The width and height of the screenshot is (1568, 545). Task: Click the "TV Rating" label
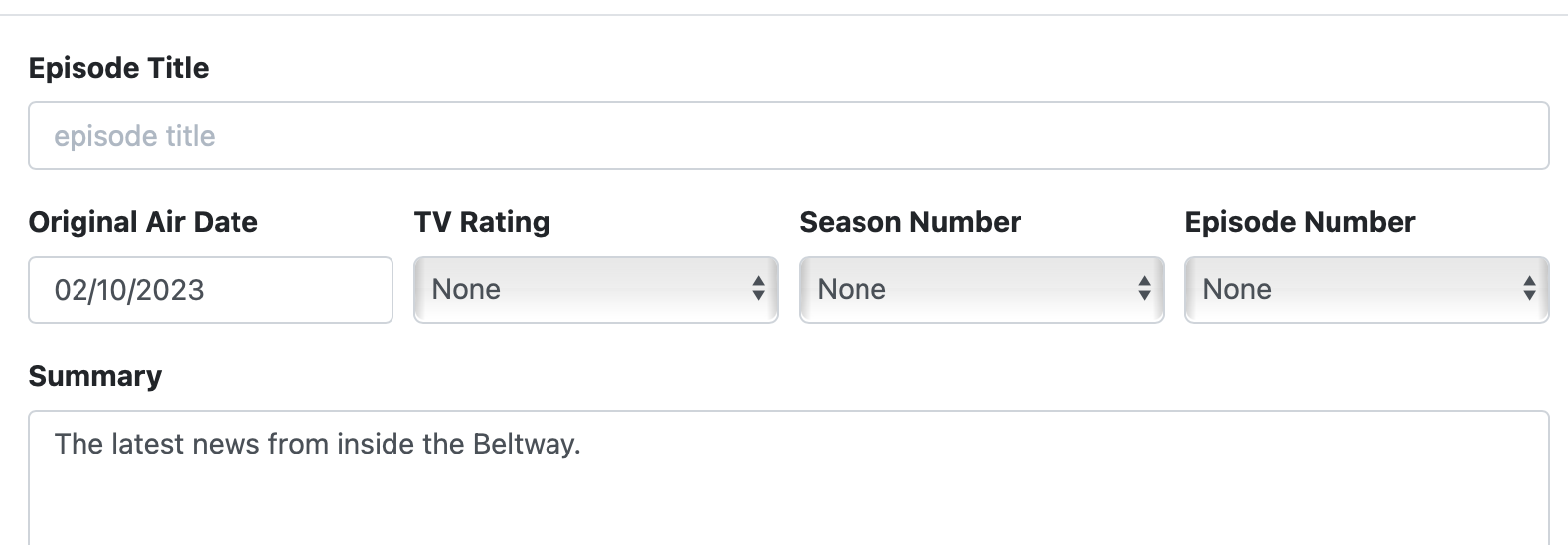[482, 222]
